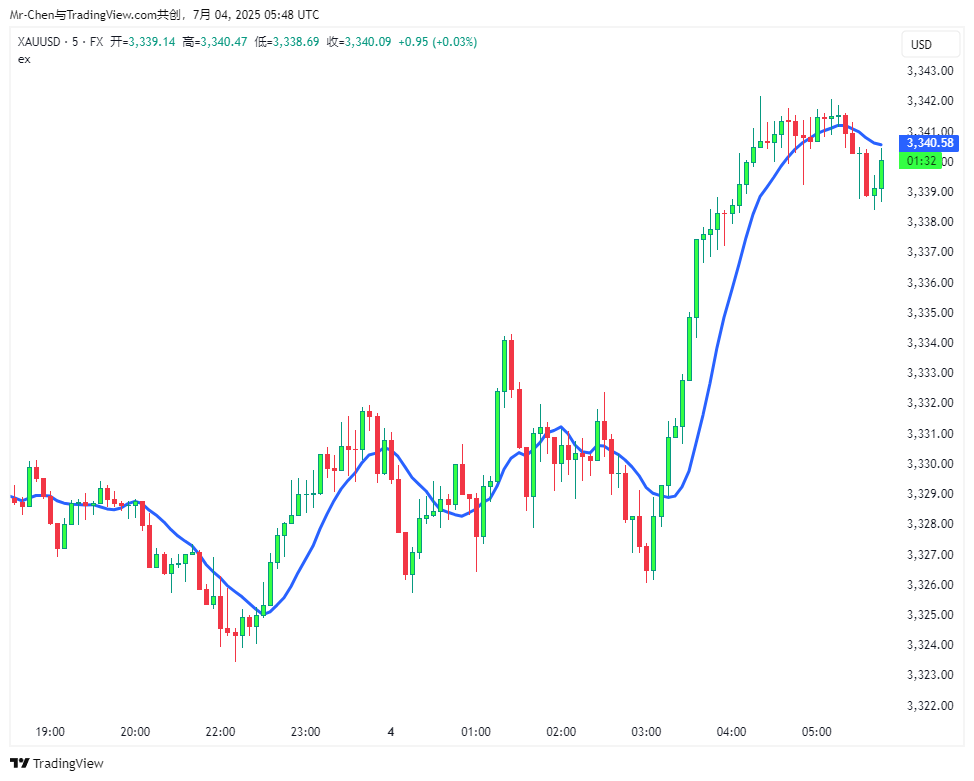Viewport: 974px width, 781px height.
Task: Click the 05:00 time axis label
Action: (x=816, y=731)
